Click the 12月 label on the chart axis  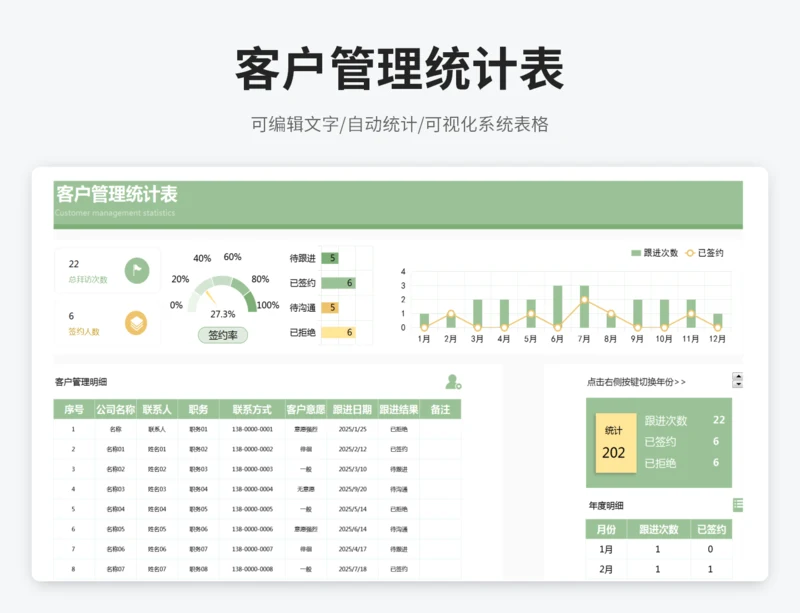click(x=717, y=339)
